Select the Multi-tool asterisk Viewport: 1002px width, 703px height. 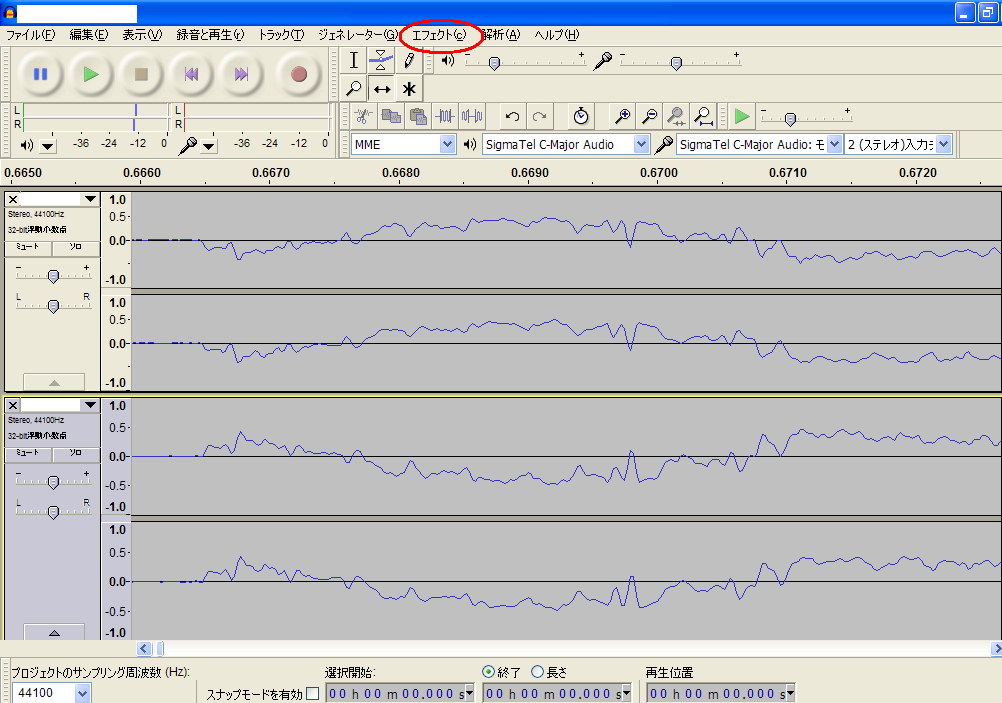[409, 88]
